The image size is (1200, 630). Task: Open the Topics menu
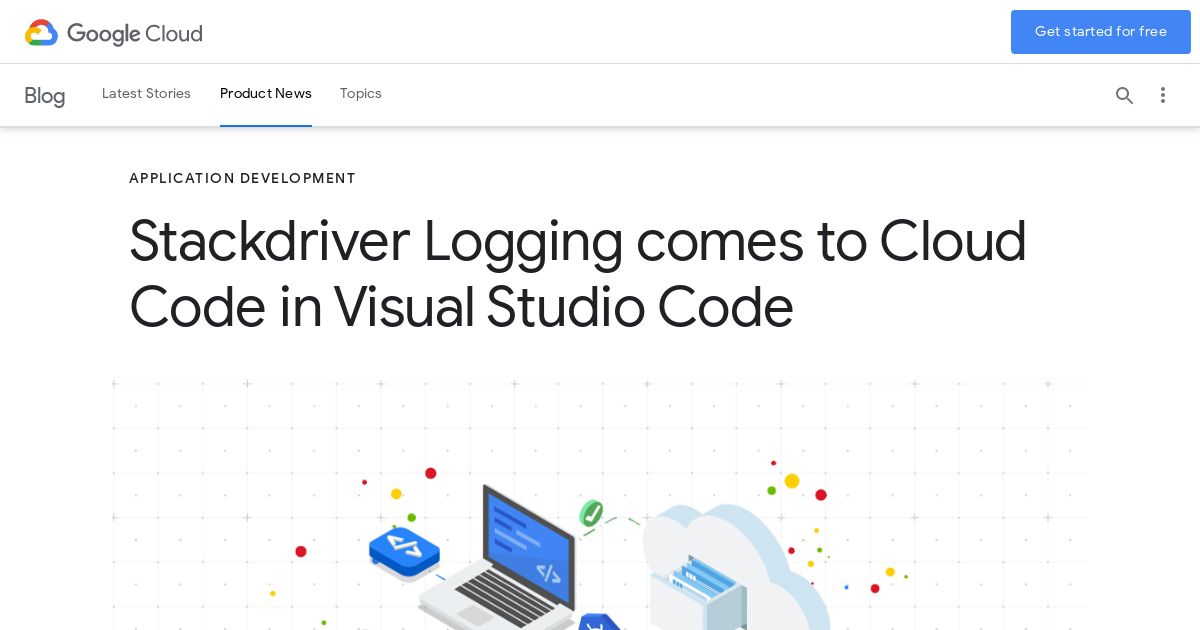(x=361, y=94)
